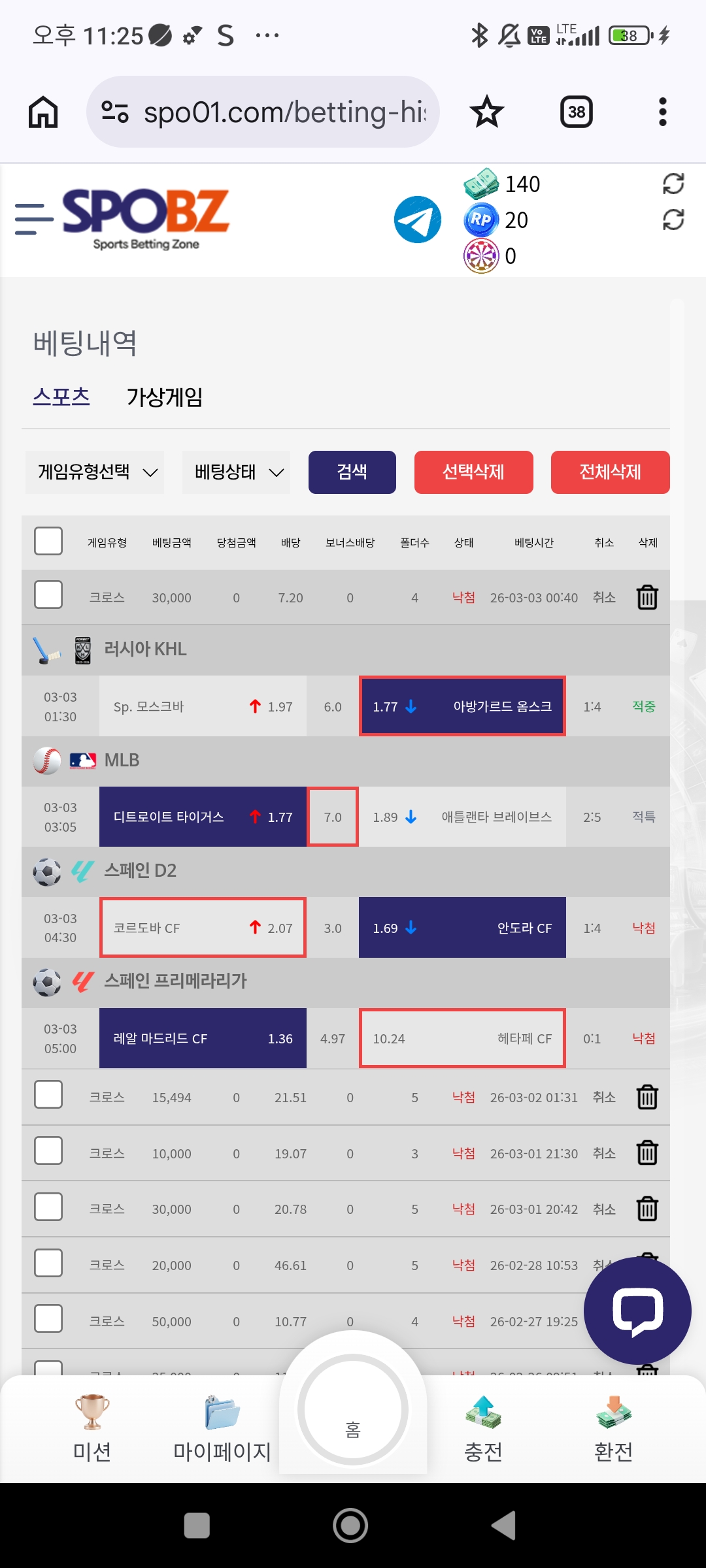706x1568 pixels.
Task: Open the live chat bubble
Action: coord(637,1311)
